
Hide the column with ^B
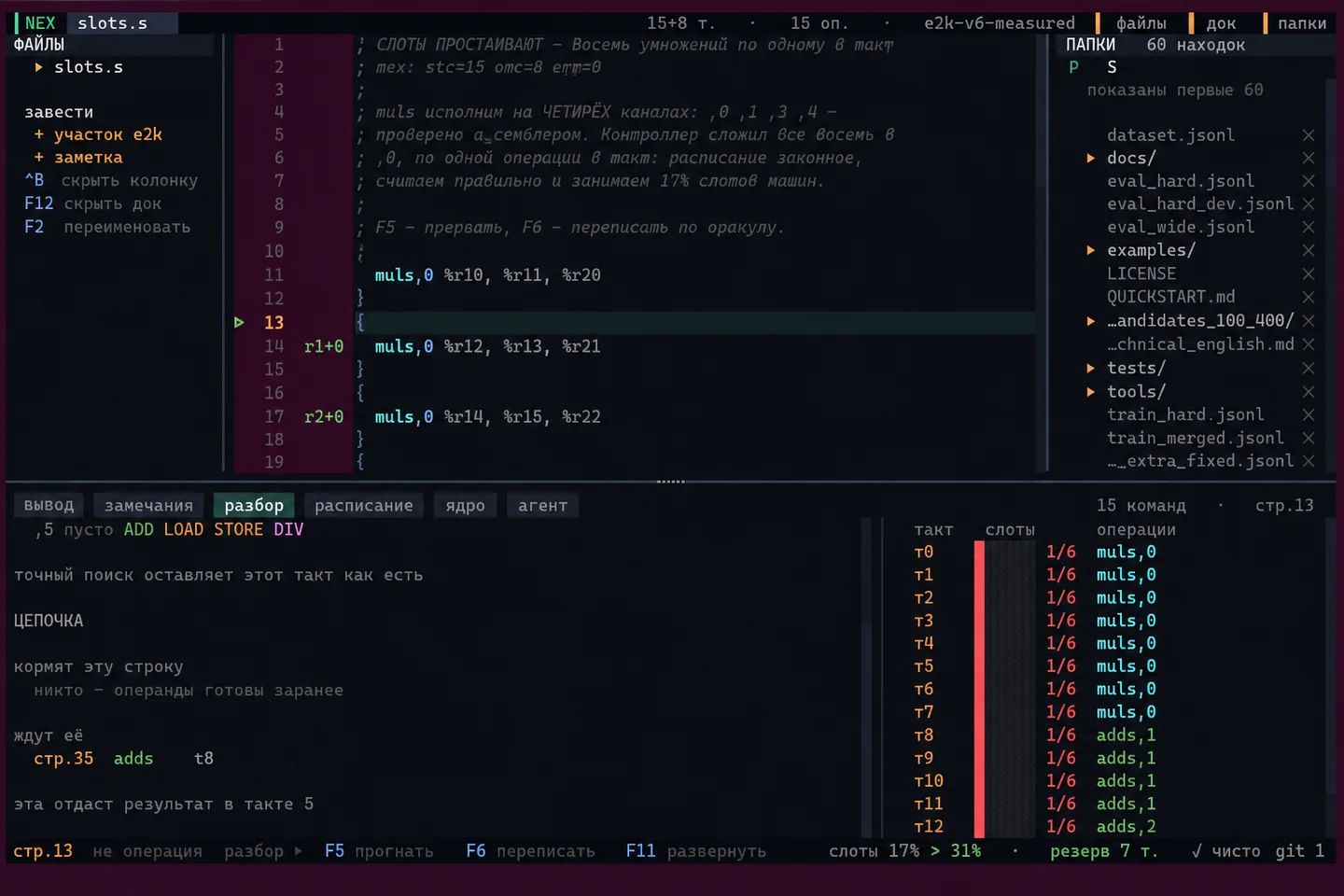pos(111,181)
